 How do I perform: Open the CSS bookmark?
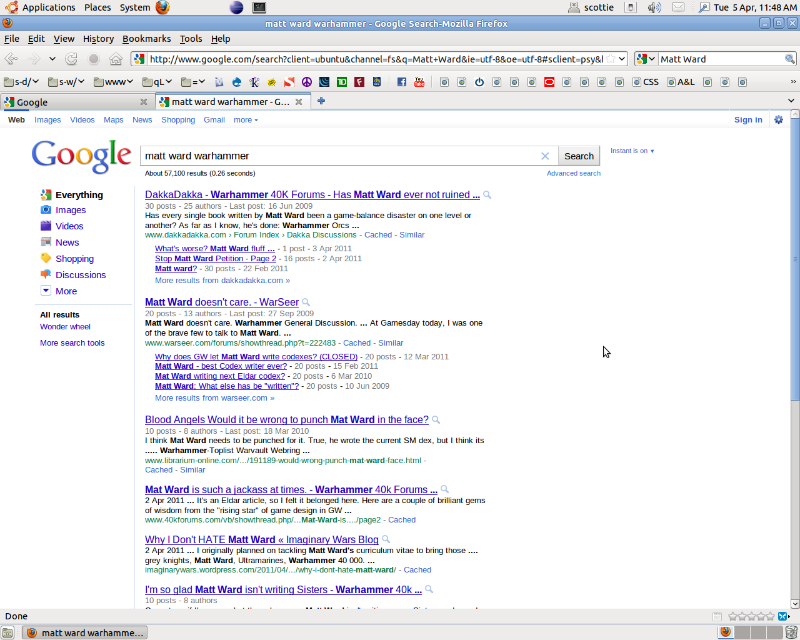pos(645,82)
